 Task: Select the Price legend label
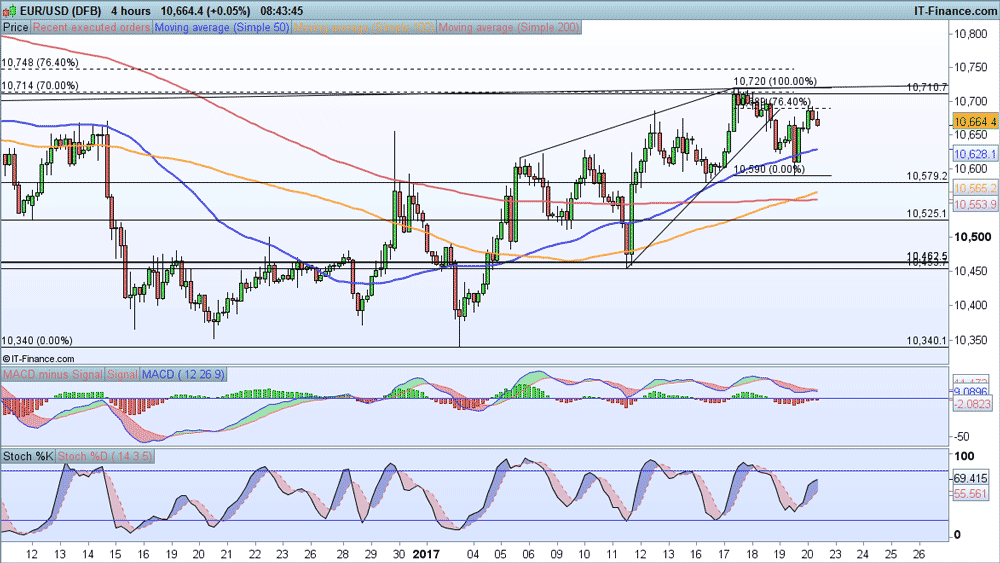coord(16,27)
